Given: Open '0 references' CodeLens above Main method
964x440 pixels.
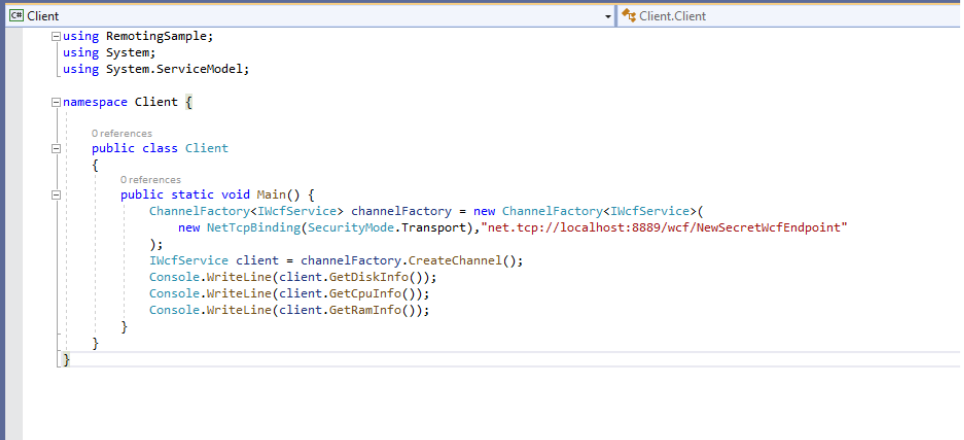Looking at the screenshot, I should coord(151,180).
